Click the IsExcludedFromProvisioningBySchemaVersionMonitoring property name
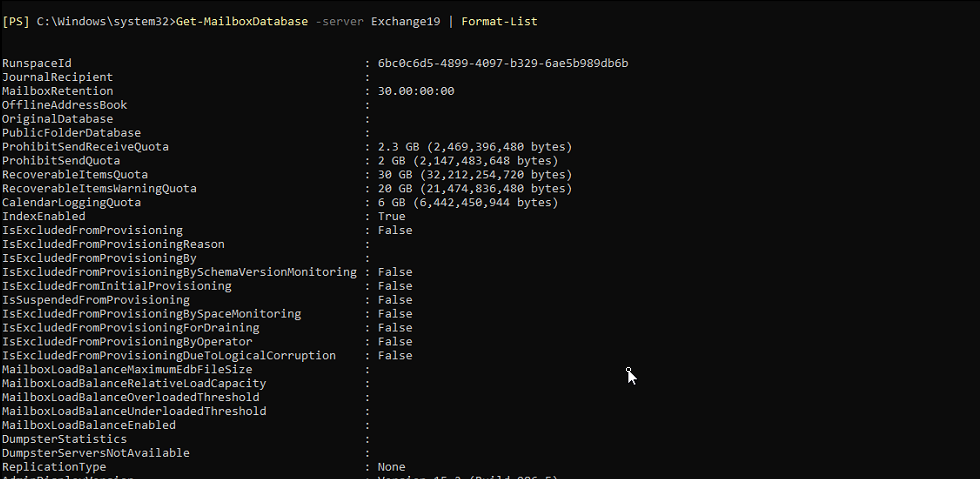The height and width of the screenshot is (479, 980). point(179,272)
